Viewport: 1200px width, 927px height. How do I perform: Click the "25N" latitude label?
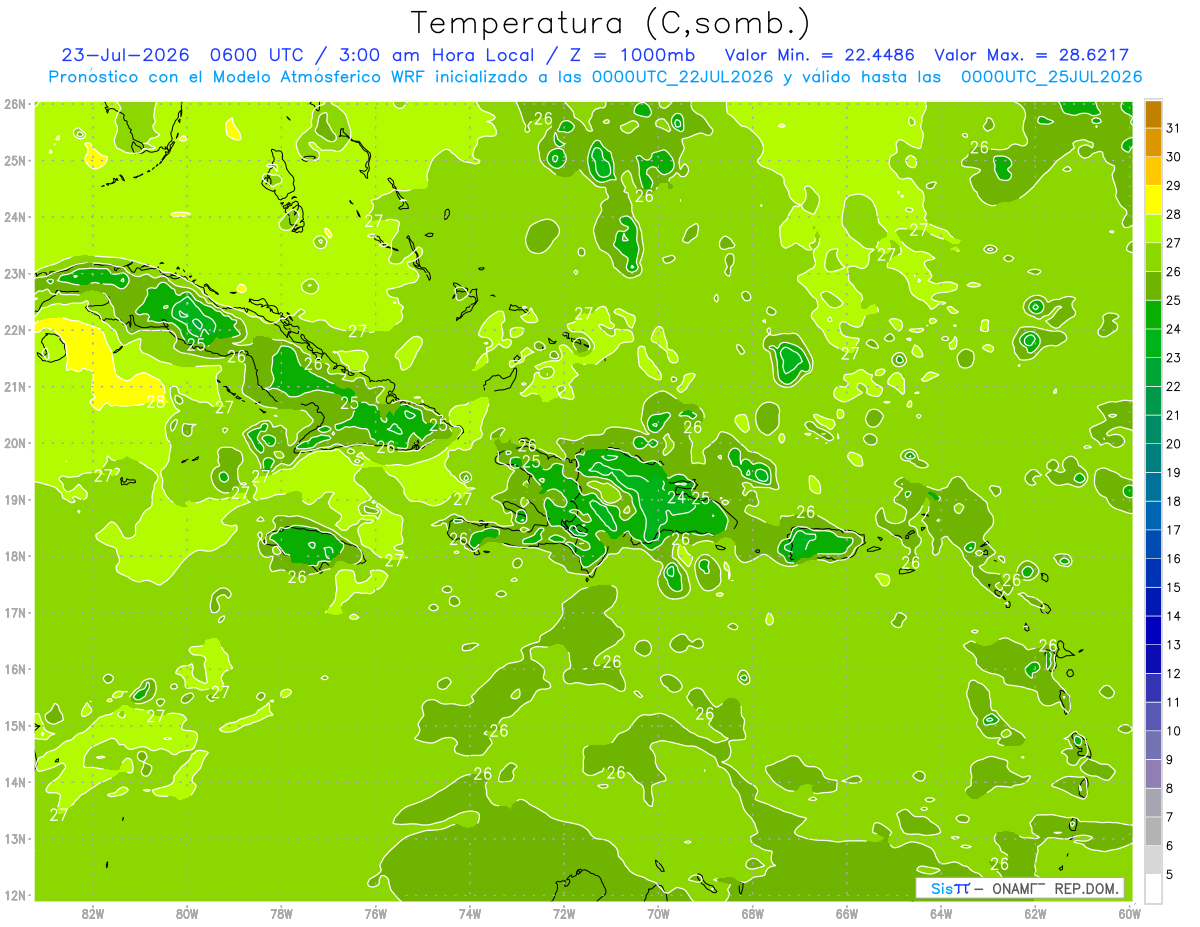14,160
